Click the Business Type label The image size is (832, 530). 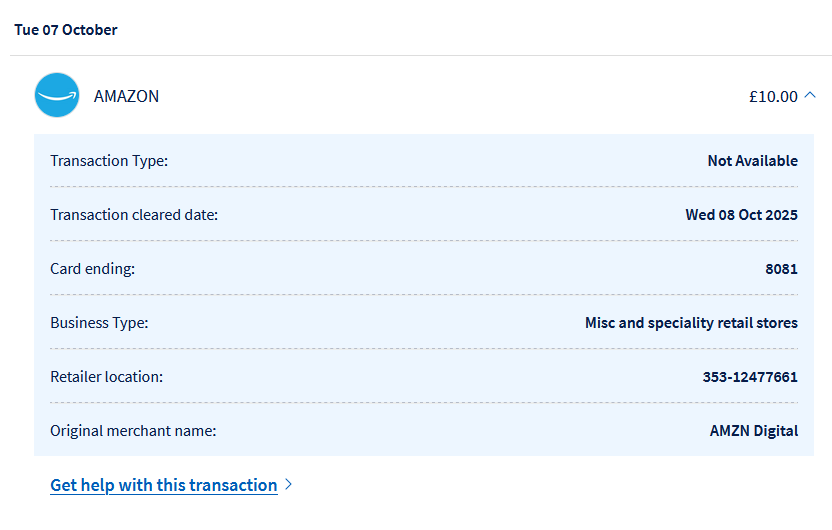[99, 323]
